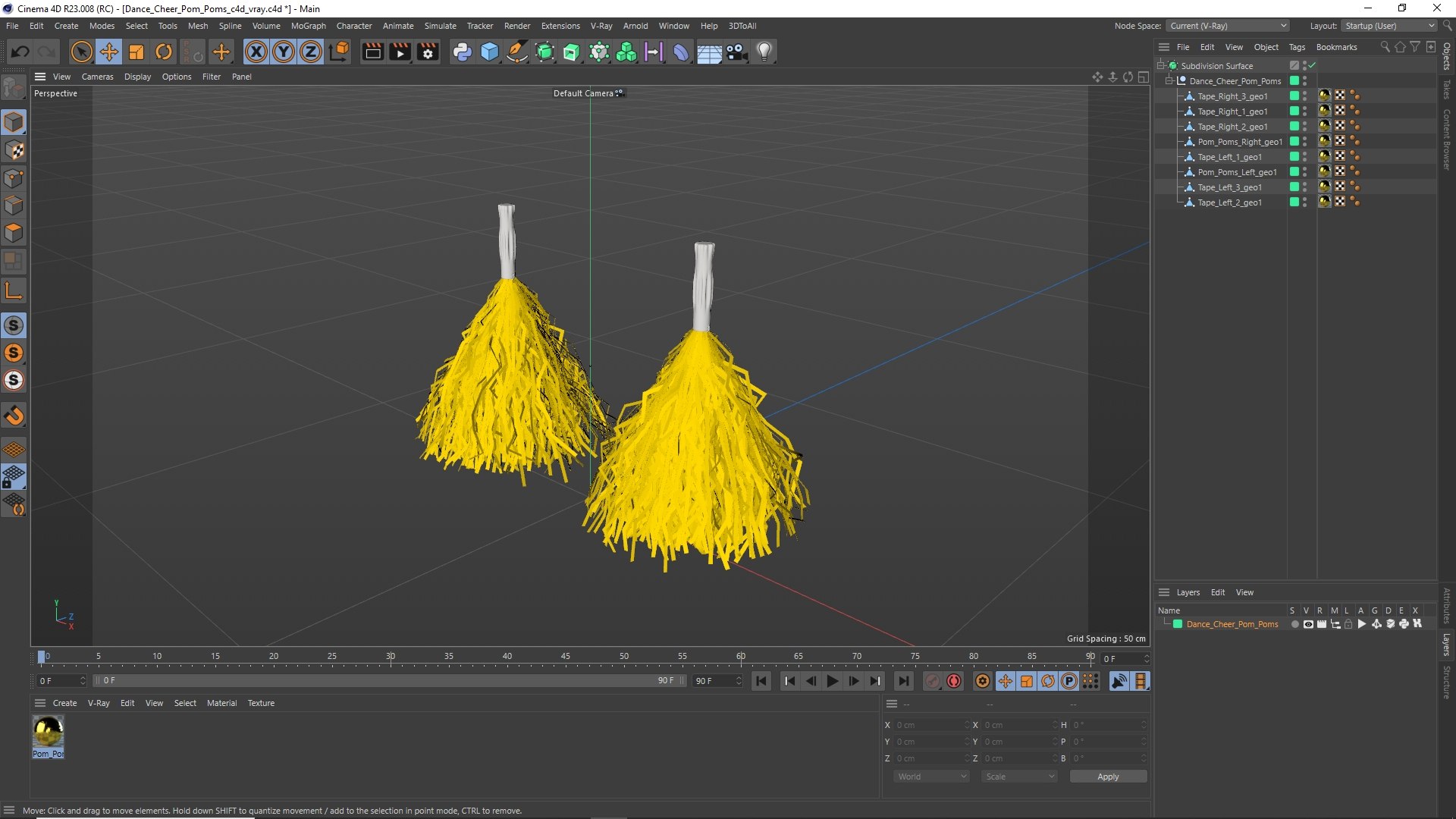Select the Move tool in toolbar
This screenshot has height=819, width=1456.
click(x=109, y=52)
